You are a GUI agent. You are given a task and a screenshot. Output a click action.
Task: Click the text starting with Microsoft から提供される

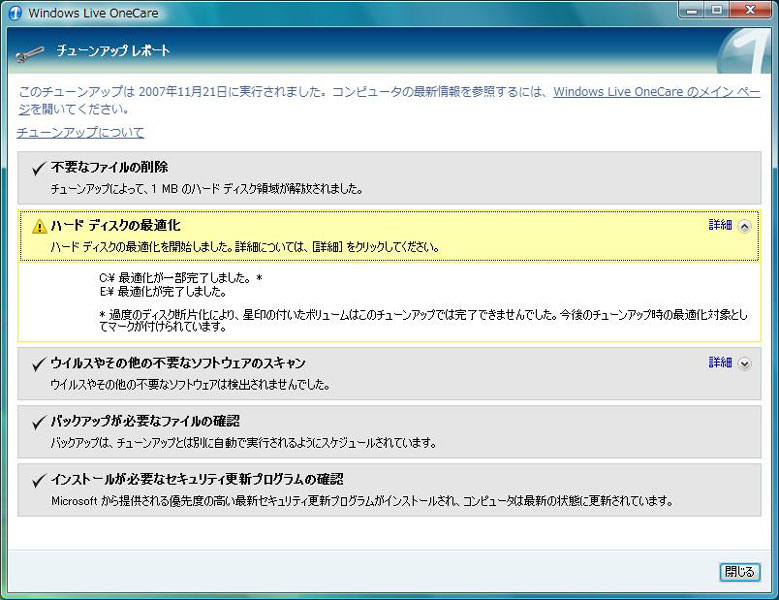362,501
